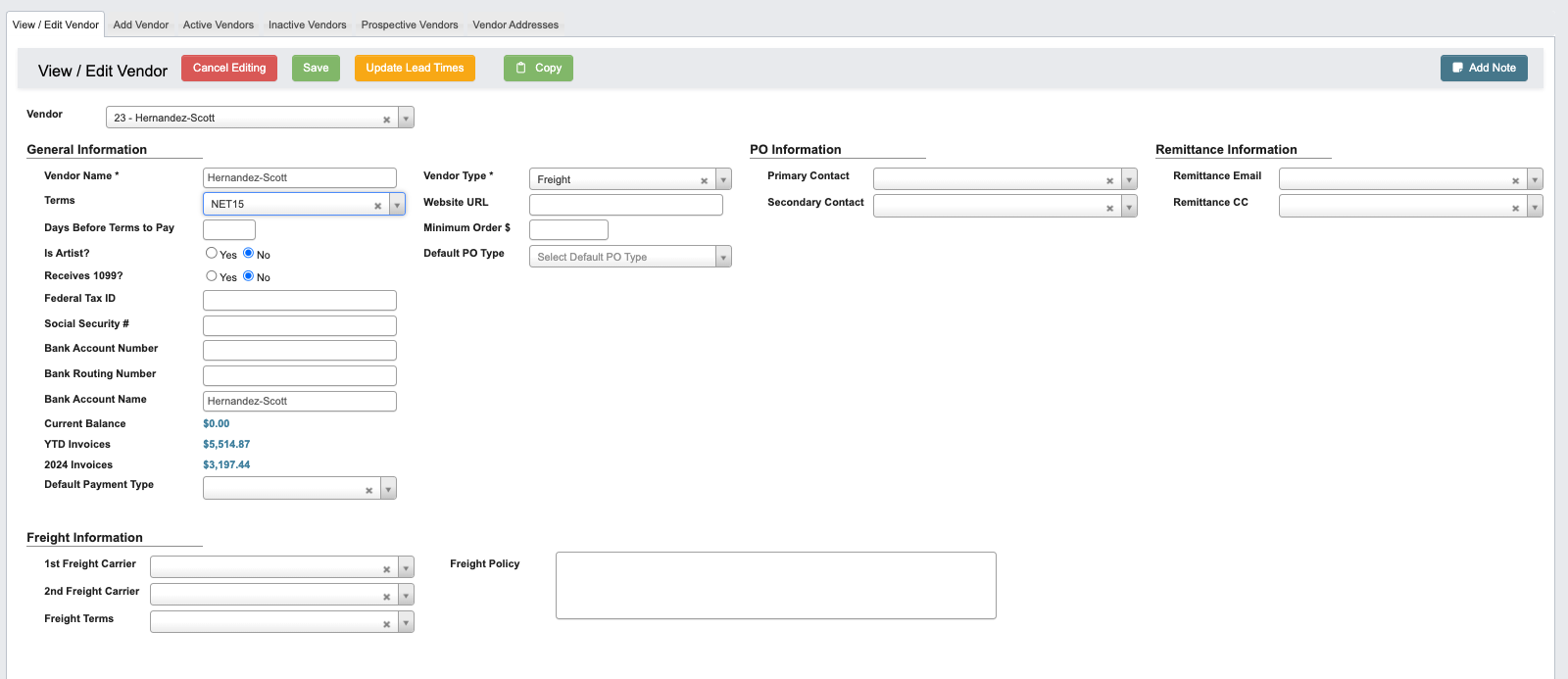Add a note to the vendor

click(1484, 68)
